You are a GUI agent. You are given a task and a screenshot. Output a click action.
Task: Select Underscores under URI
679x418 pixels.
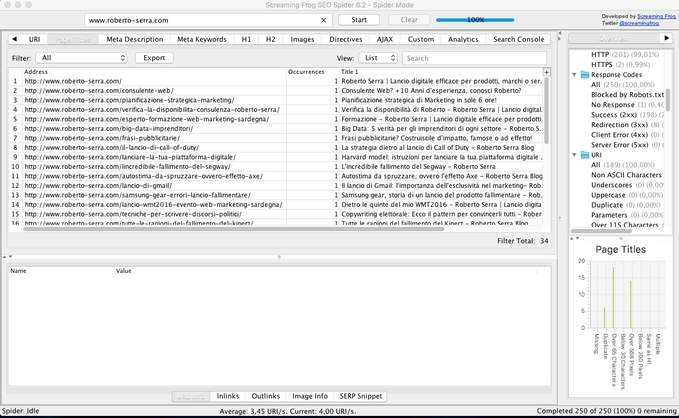click(x=611, y=185)
